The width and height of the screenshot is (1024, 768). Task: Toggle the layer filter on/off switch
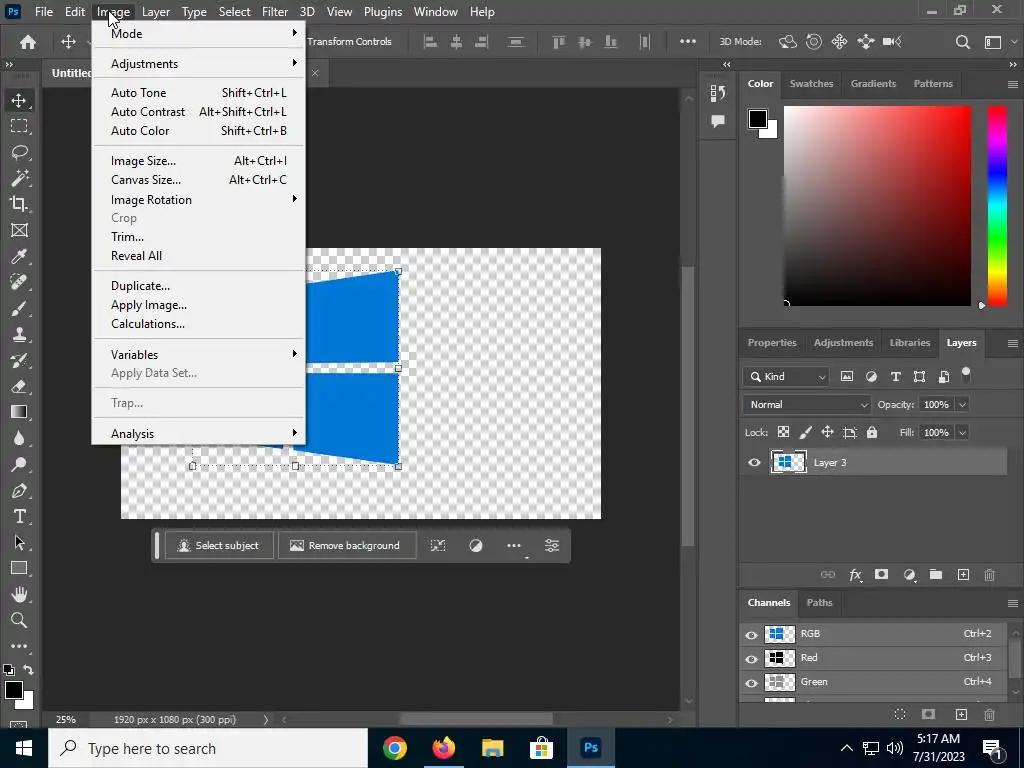point(966,375)
